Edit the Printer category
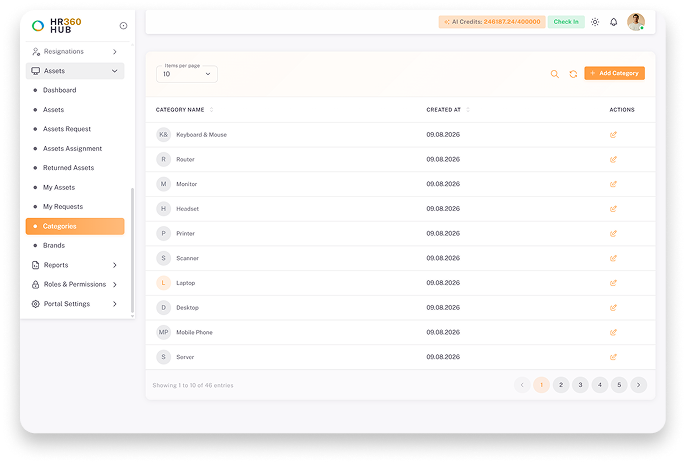The image size is (686, 464). 613,234
